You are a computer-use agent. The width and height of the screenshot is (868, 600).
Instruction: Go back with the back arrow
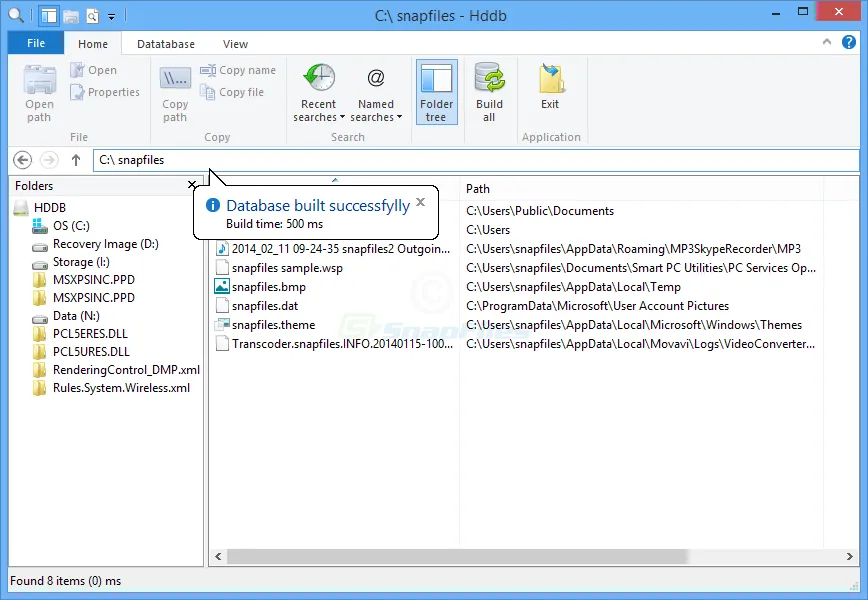coord(22,160)
